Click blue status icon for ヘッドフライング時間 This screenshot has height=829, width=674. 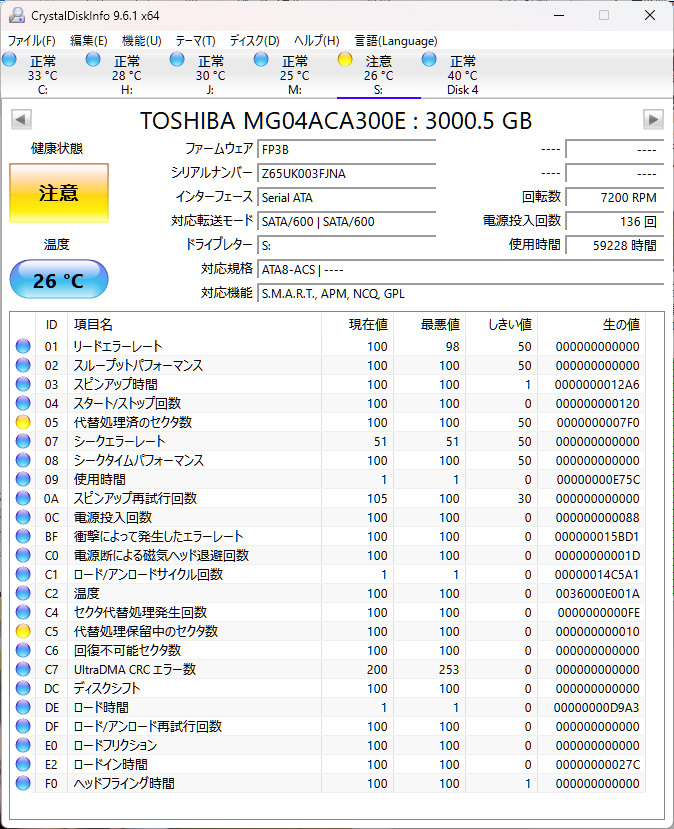pyautogui.click(x=23, y=783)
